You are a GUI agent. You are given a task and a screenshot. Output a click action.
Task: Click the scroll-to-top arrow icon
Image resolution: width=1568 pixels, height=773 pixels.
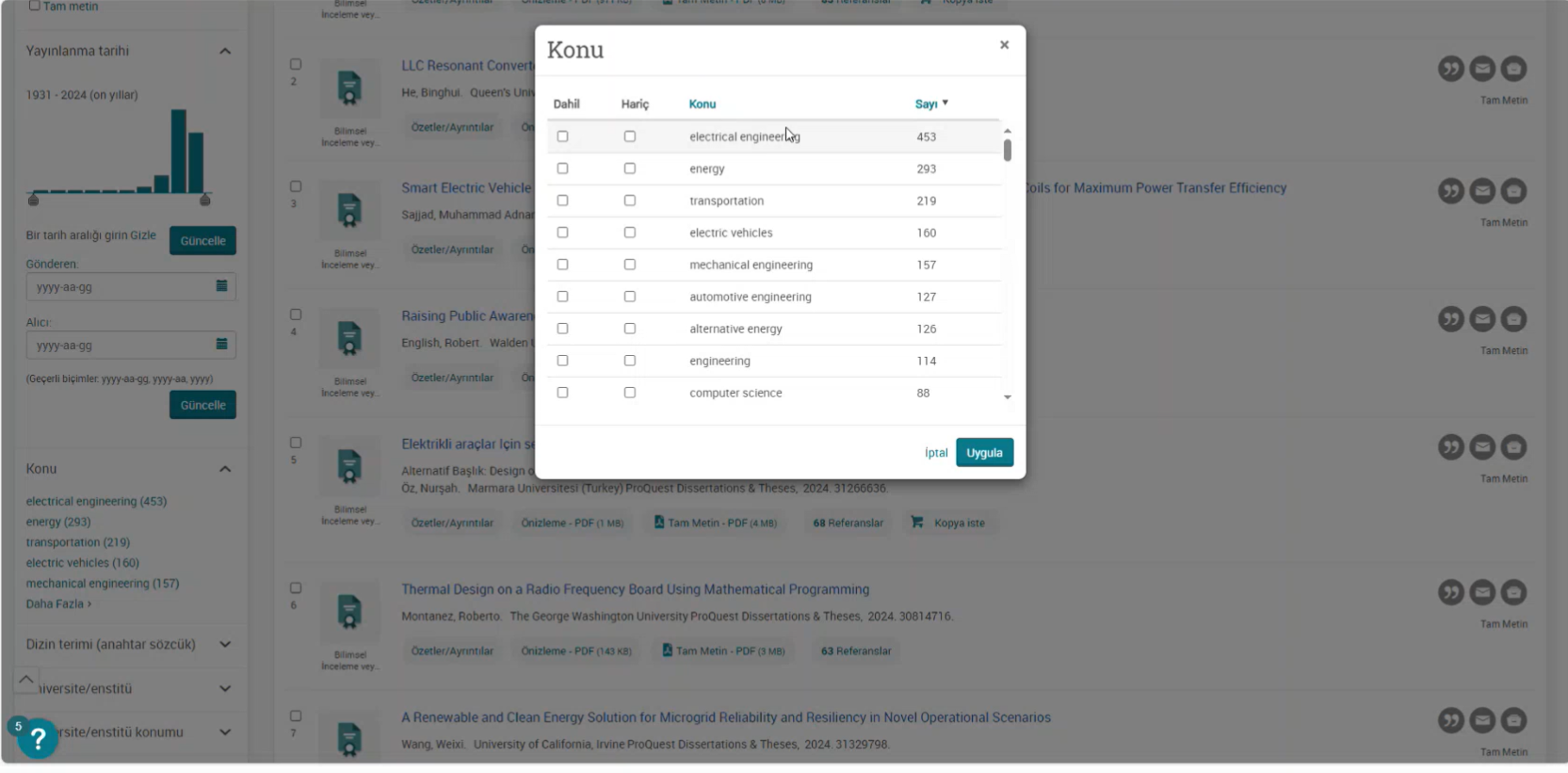click(26, 679)
